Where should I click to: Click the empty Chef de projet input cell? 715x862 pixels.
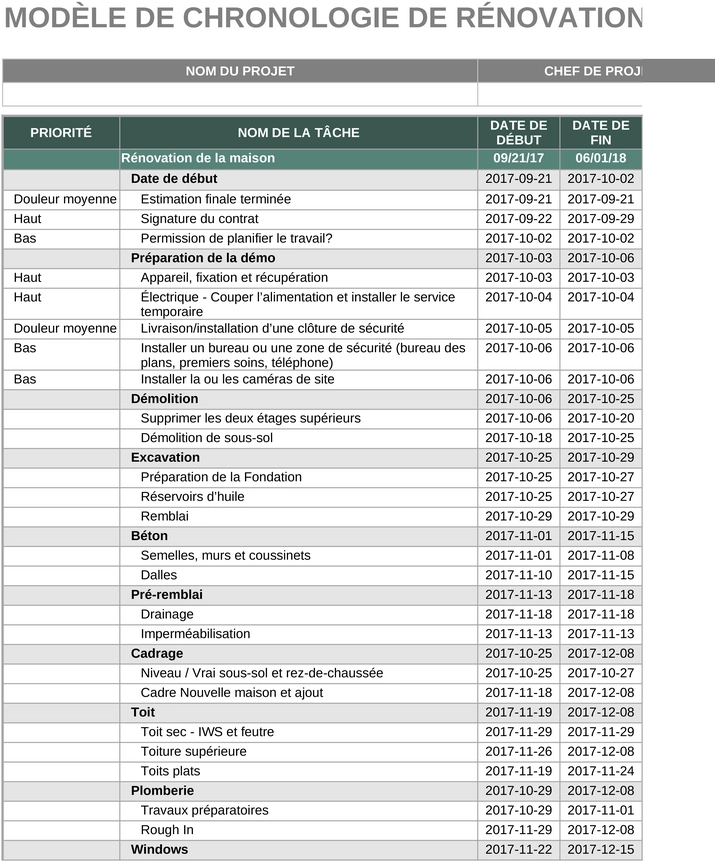pos(560,94)
